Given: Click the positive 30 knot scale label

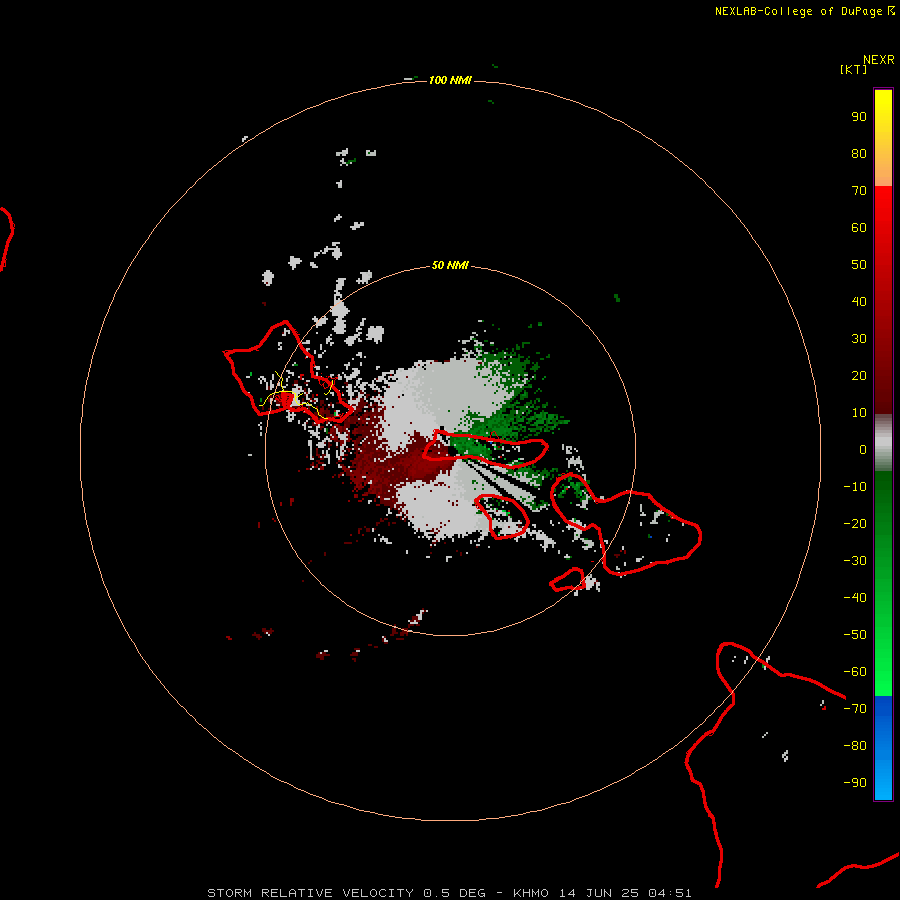Looking at the screenshot, I should pos(859,339).
